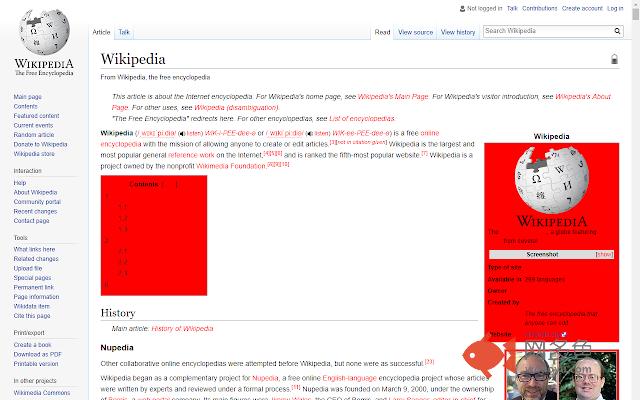The image size is (640, 400).
Task: Click Related changes link
Action: (36, 259)
